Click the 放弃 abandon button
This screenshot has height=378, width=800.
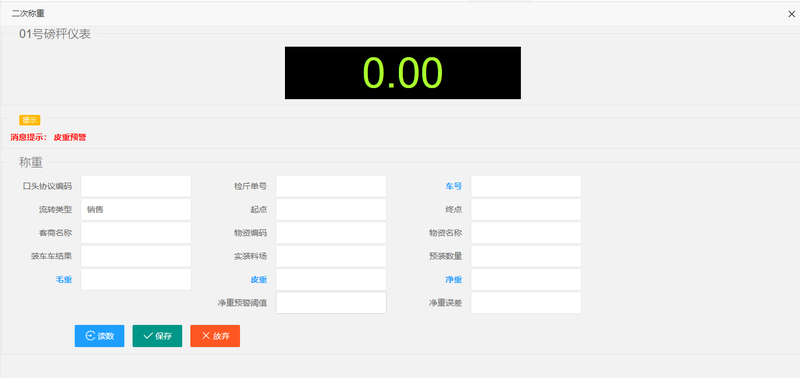tap(215, 336)
